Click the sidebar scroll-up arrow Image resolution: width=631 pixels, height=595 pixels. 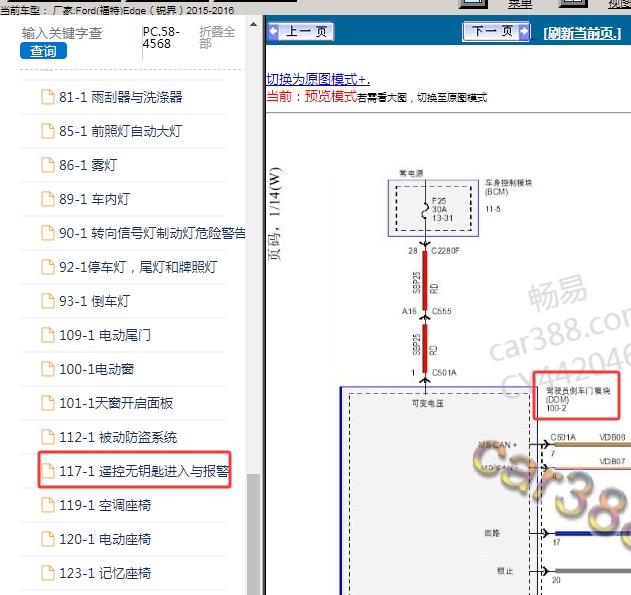point(254,25)
